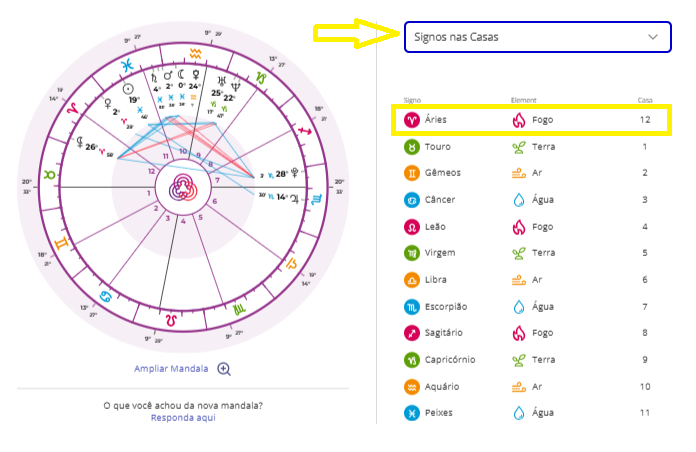Click the Áries zodiac sign icon
The image size is (696, 452).
(x=411, y=120)
